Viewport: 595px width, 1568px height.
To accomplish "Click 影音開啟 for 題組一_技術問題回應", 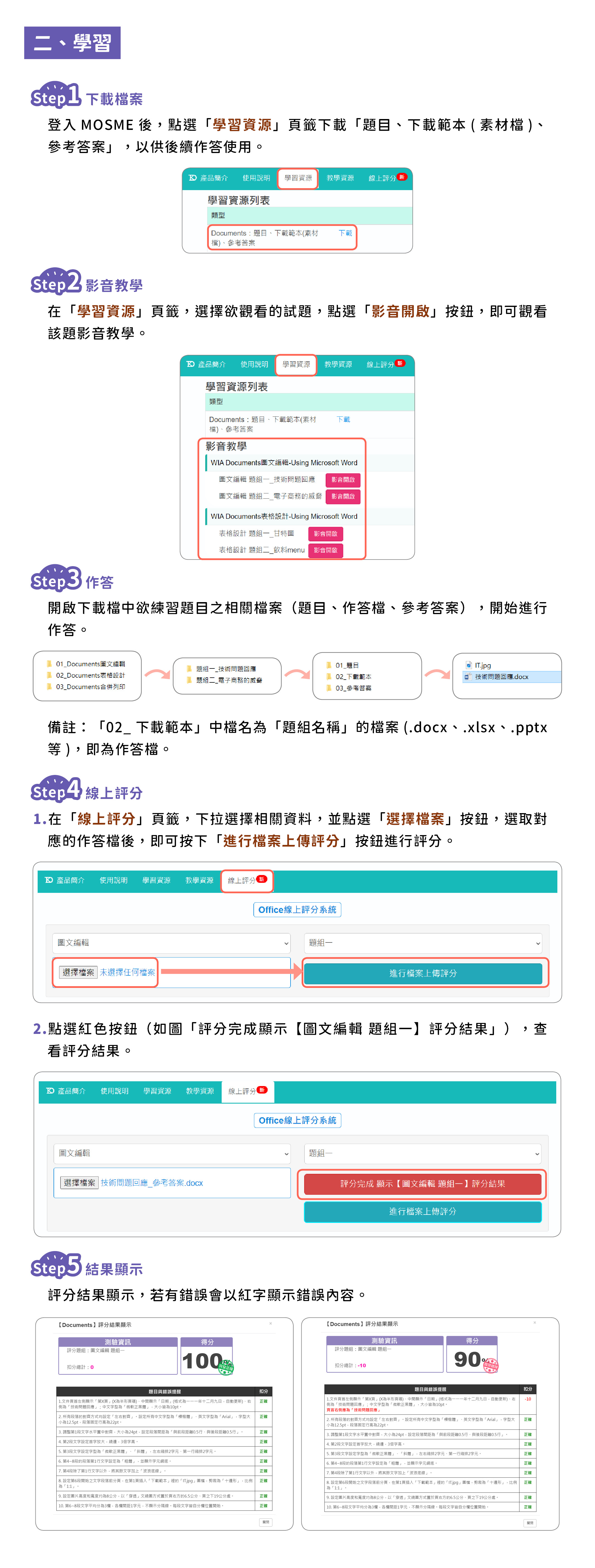I will pyautogui.click(x=343, y=480).
